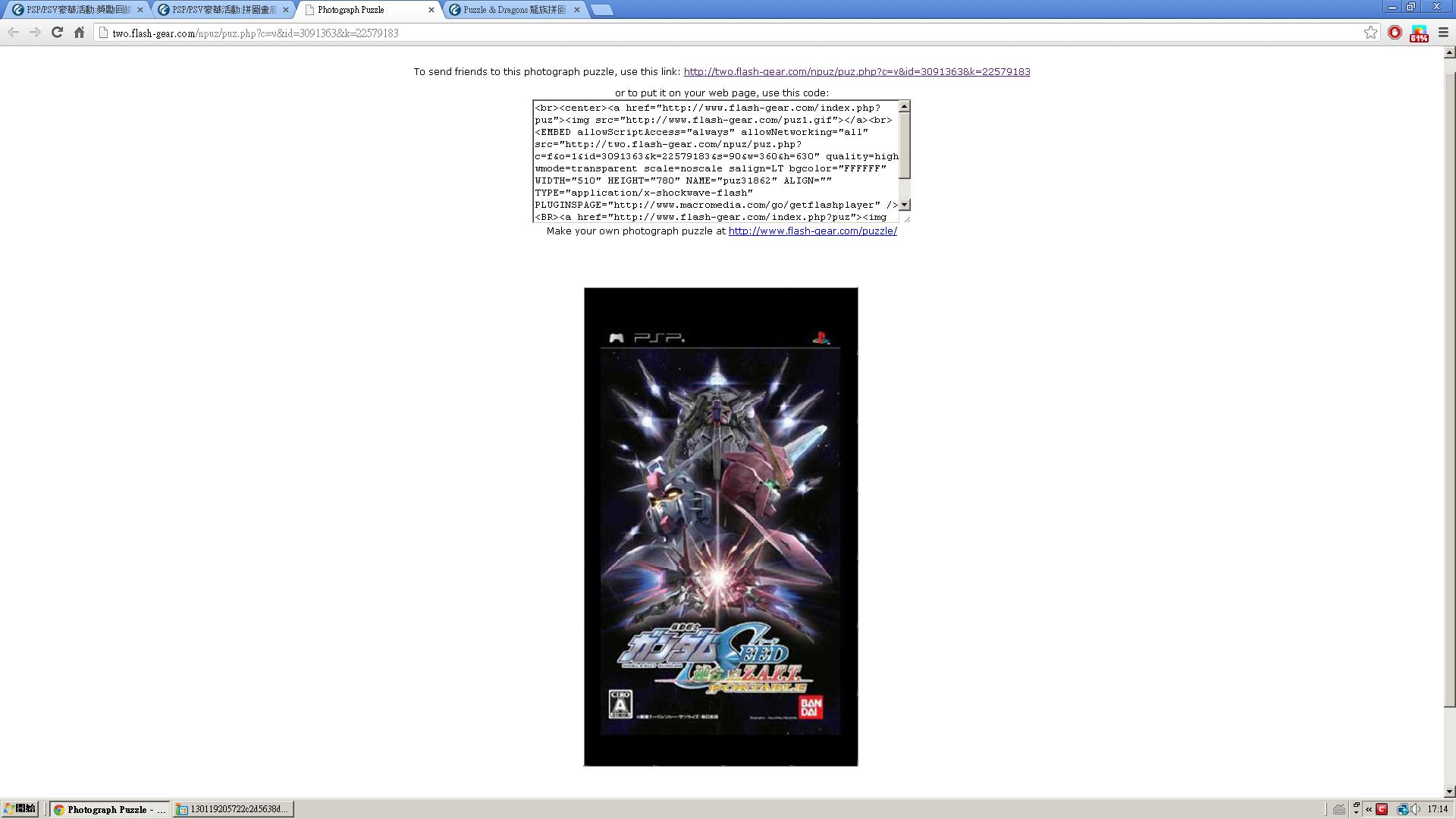
Task: Click the browser back arrow
Action: click(13, 33)
